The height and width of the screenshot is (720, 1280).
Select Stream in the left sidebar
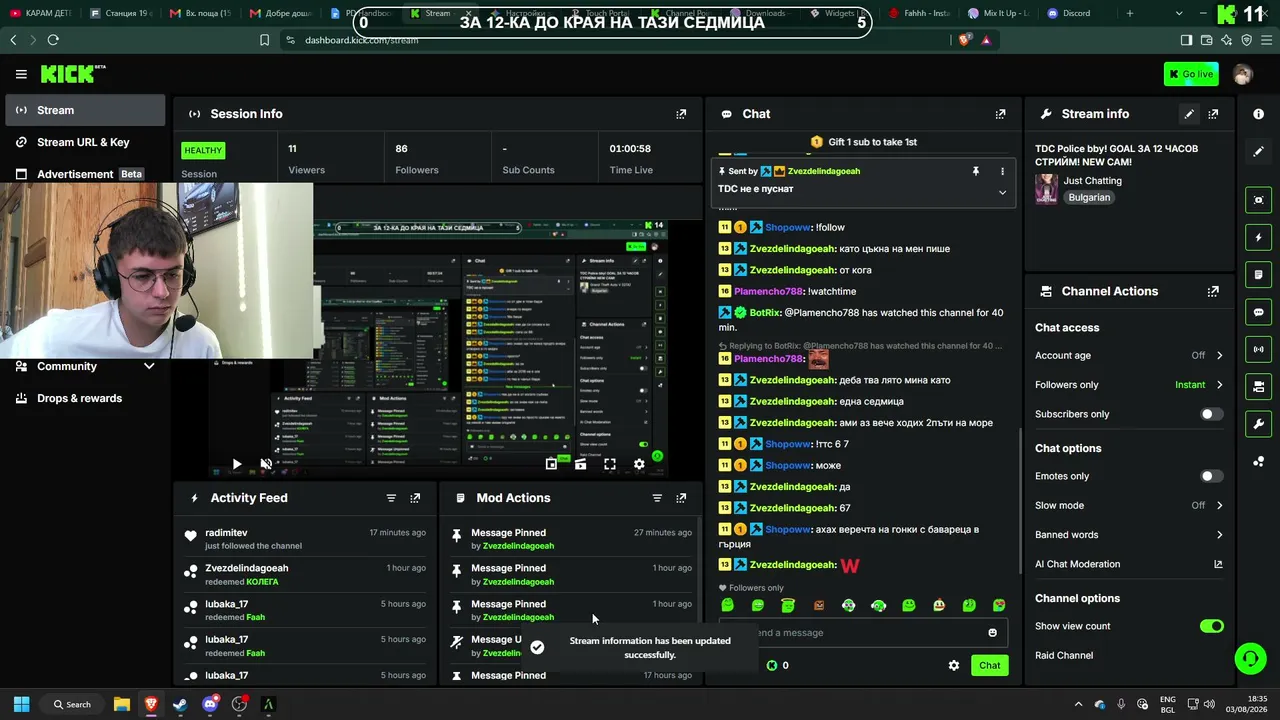[x=85, y=110]
